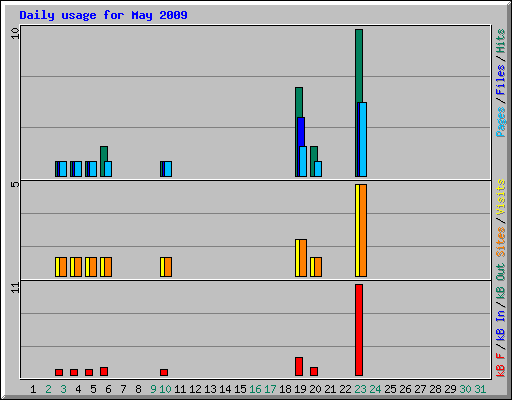Click the tall green Hits bar for day 23
512x400 pixels.
(x=359, y=66)
